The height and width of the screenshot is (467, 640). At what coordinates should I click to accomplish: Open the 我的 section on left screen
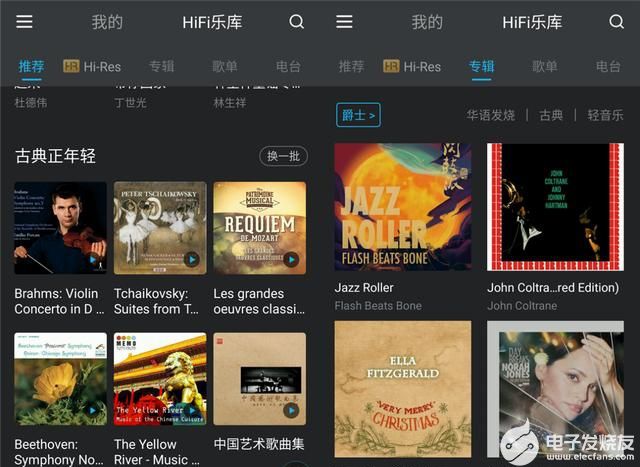pyautogui.click(x=107, y=22)
